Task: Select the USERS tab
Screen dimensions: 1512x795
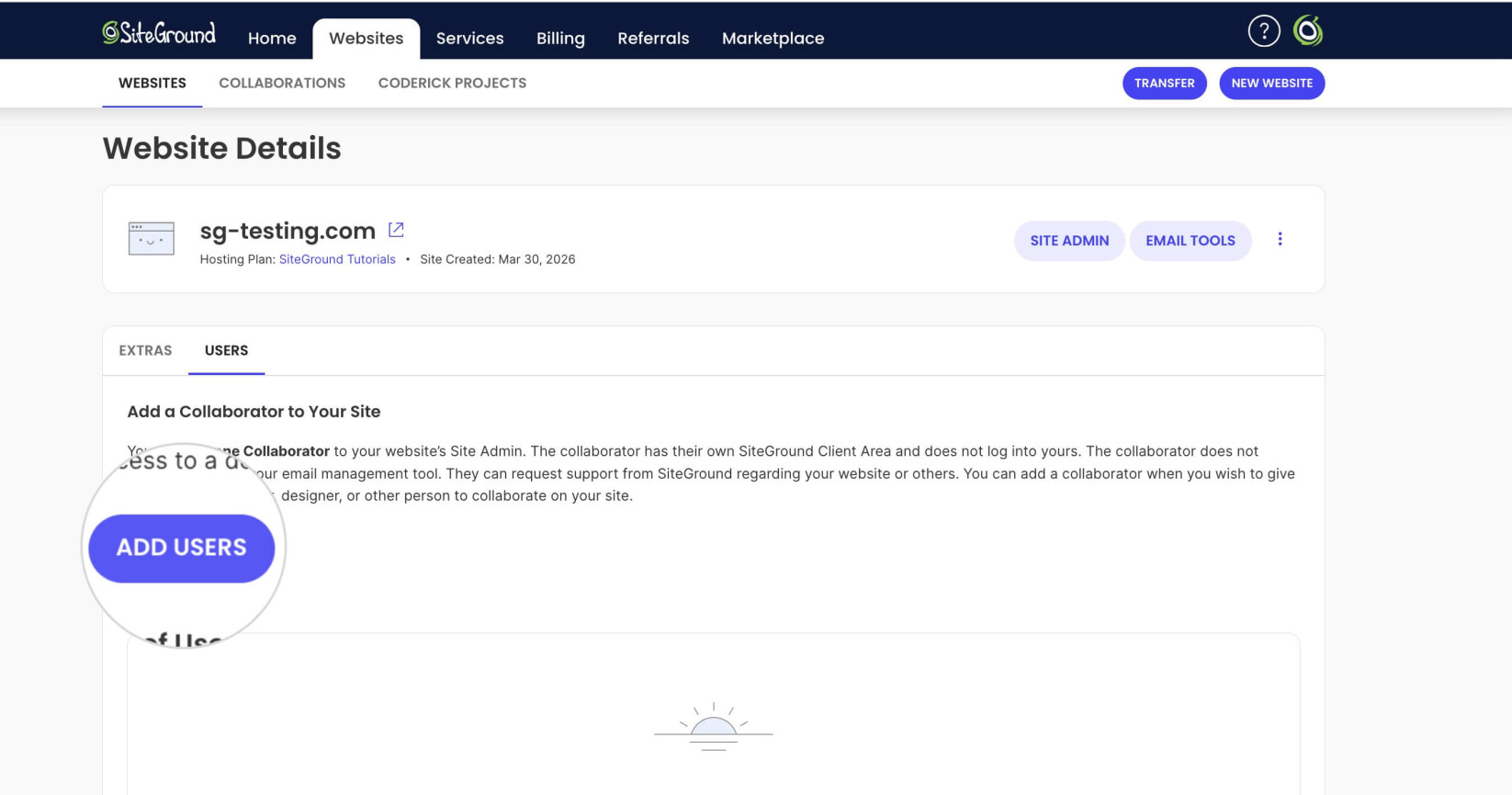Action: 226,350
